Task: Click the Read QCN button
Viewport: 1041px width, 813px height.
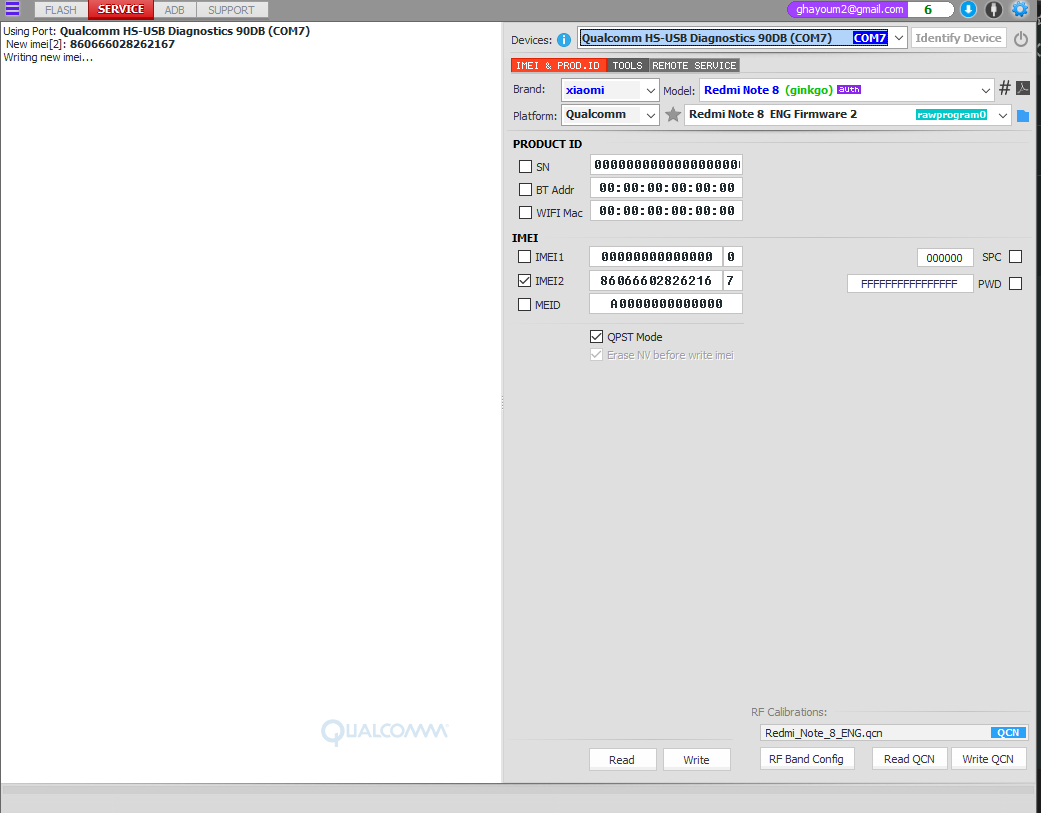Action: tap(909, 759)
